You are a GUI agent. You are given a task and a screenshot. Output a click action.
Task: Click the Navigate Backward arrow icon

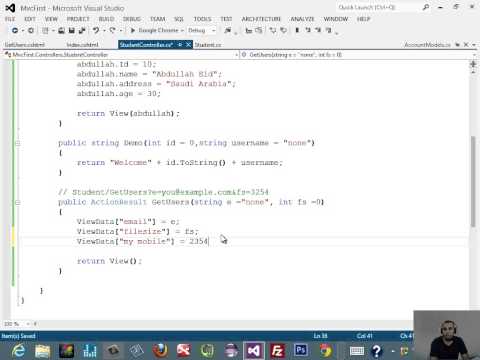tap(15, 30)
